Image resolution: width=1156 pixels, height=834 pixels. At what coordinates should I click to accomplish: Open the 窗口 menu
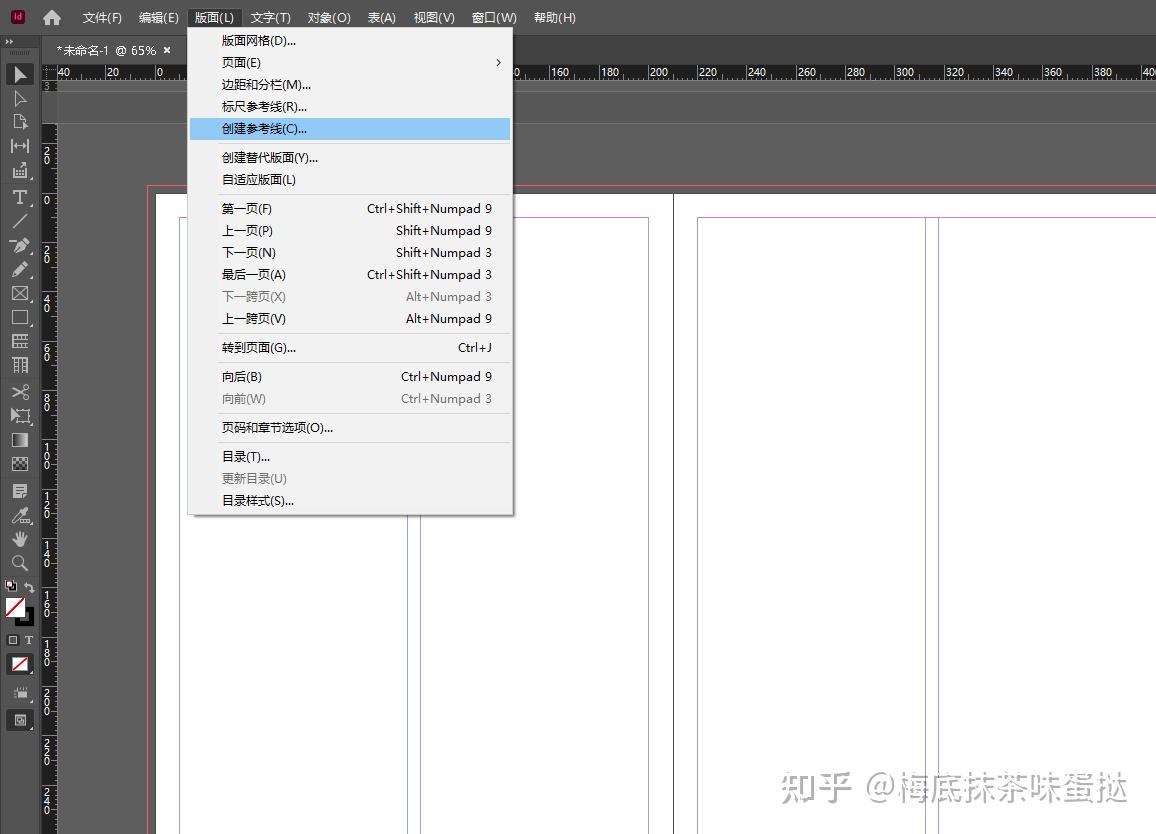[491, 17]
